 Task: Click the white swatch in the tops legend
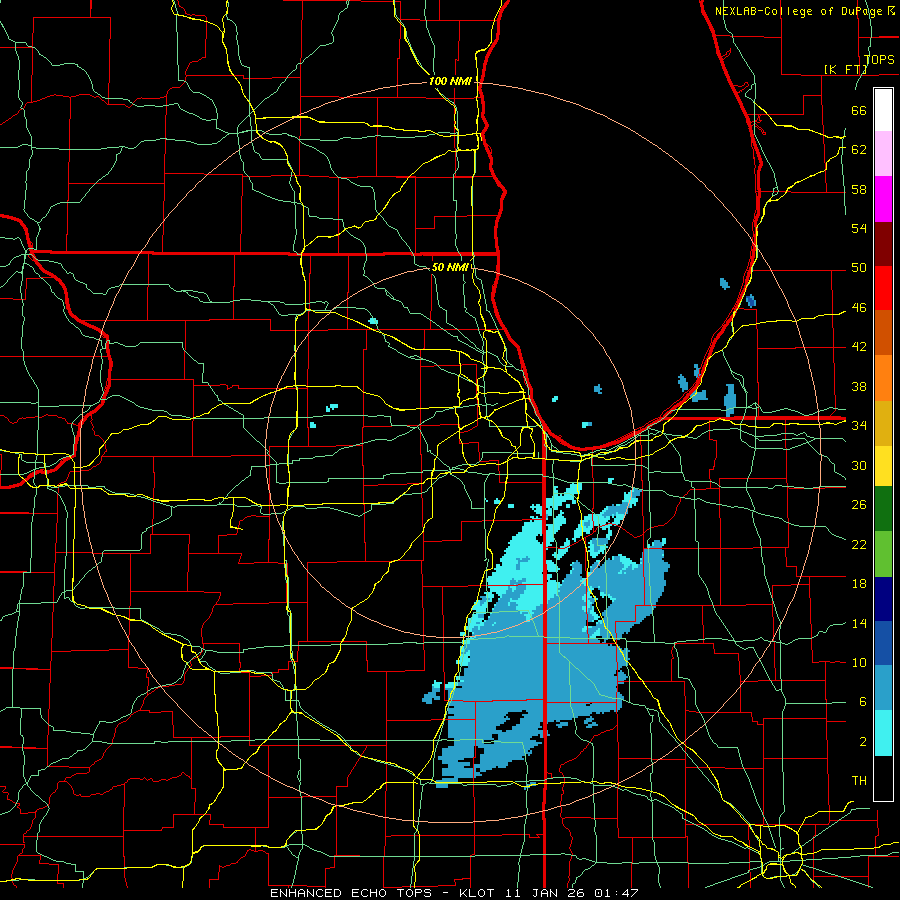(883, 110)
